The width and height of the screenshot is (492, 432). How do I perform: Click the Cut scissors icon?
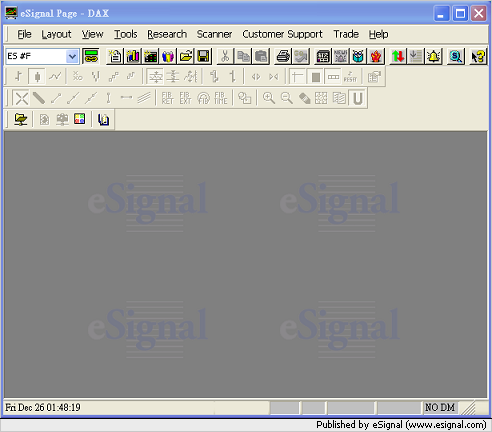(225, 56)
